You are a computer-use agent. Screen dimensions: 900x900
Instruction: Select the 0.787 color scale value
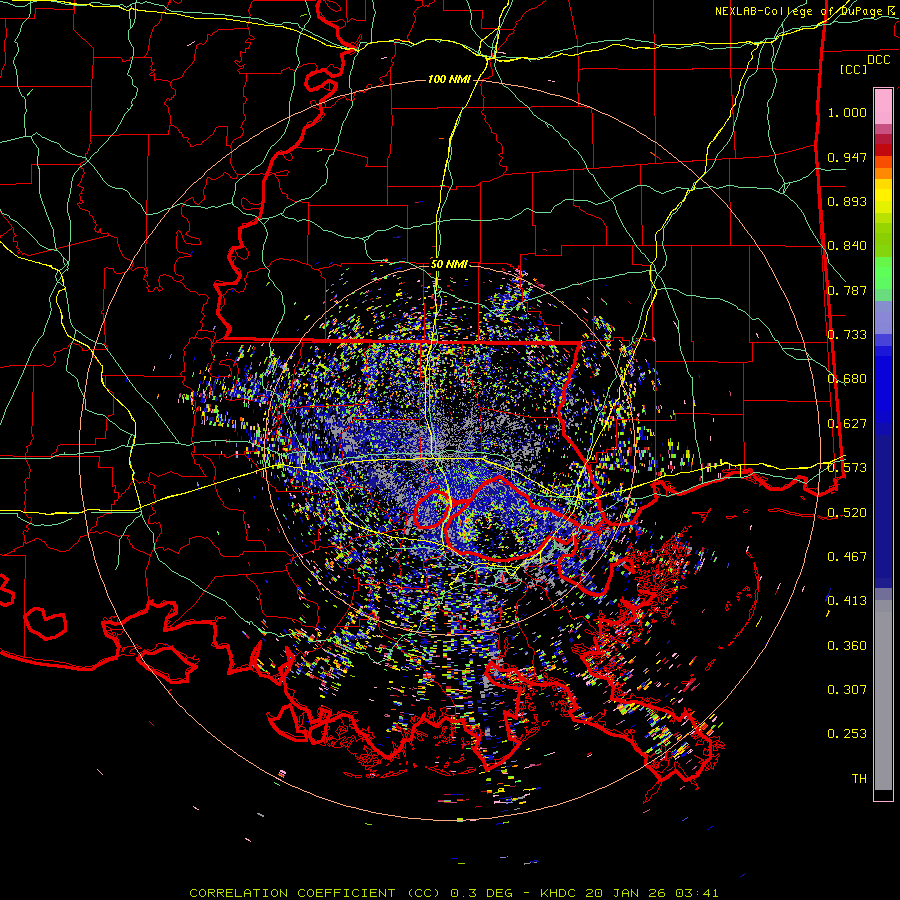coord(847,290)
